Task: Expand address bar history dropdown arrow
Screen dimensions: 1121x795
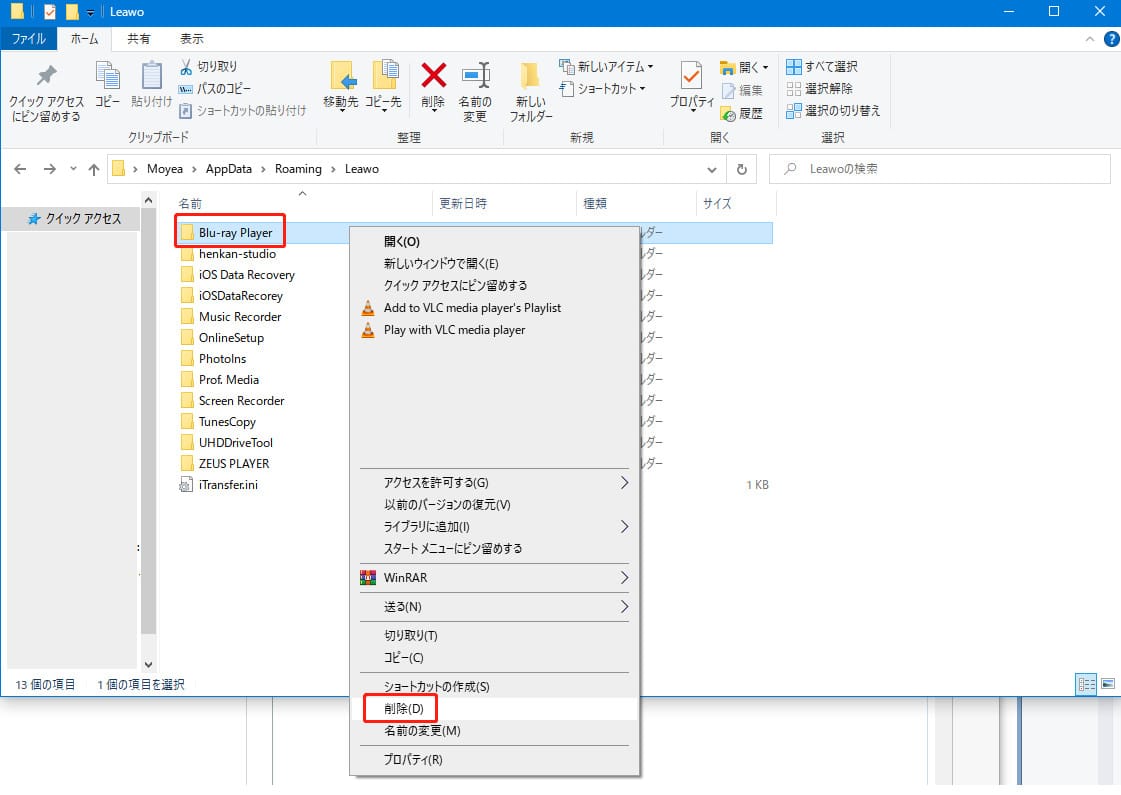Action: tap(712, 169)
